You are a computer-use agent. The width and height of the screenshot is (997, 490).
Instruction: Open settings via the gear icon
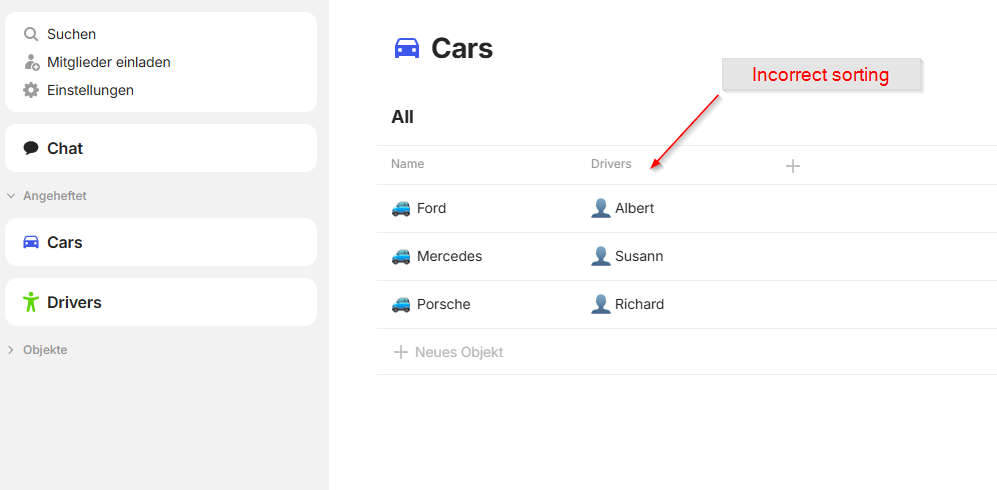click(31, 90)
